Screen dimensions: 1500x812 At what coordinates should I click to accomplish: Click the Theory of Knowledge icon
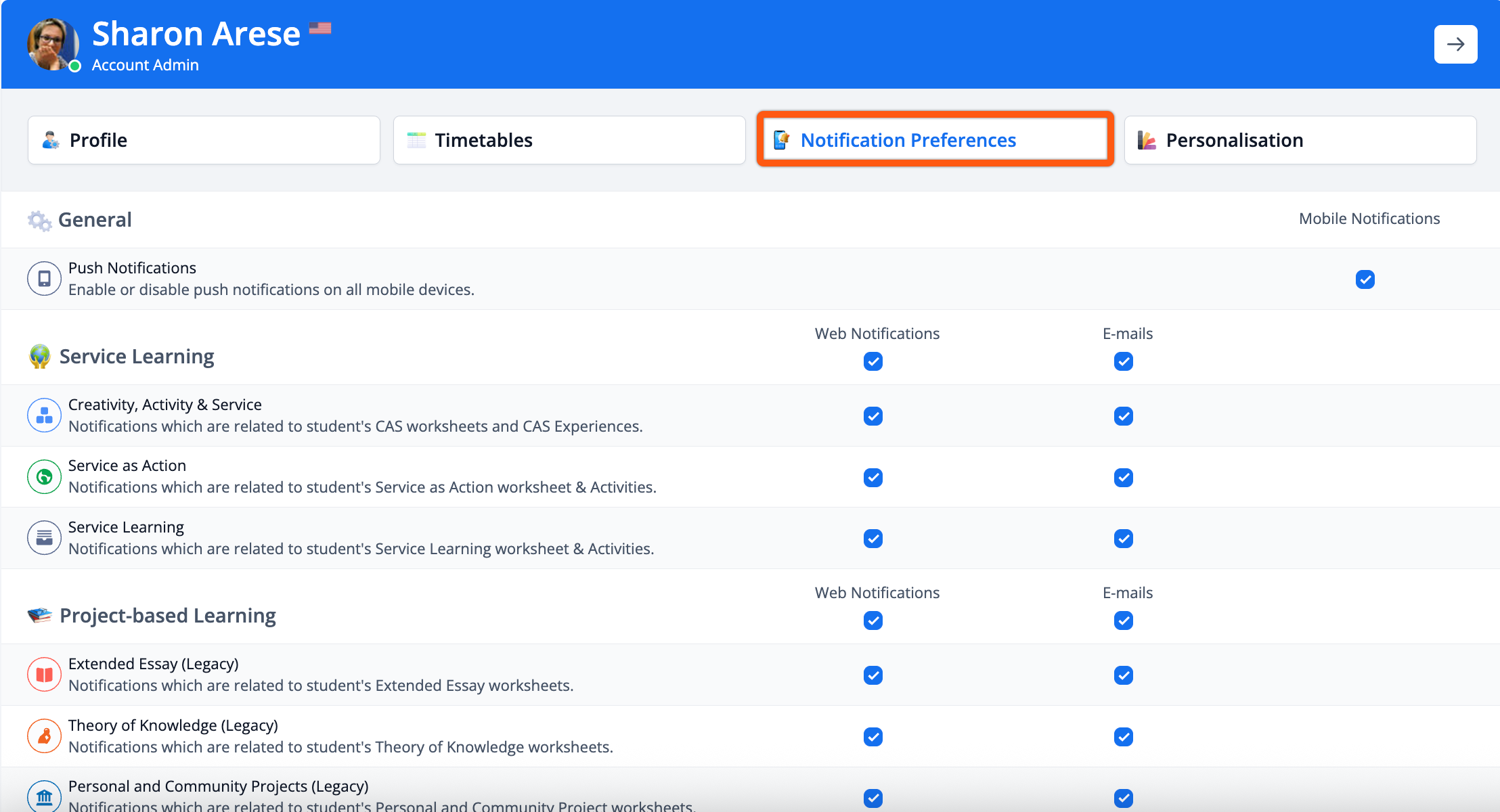click(44, 736)
